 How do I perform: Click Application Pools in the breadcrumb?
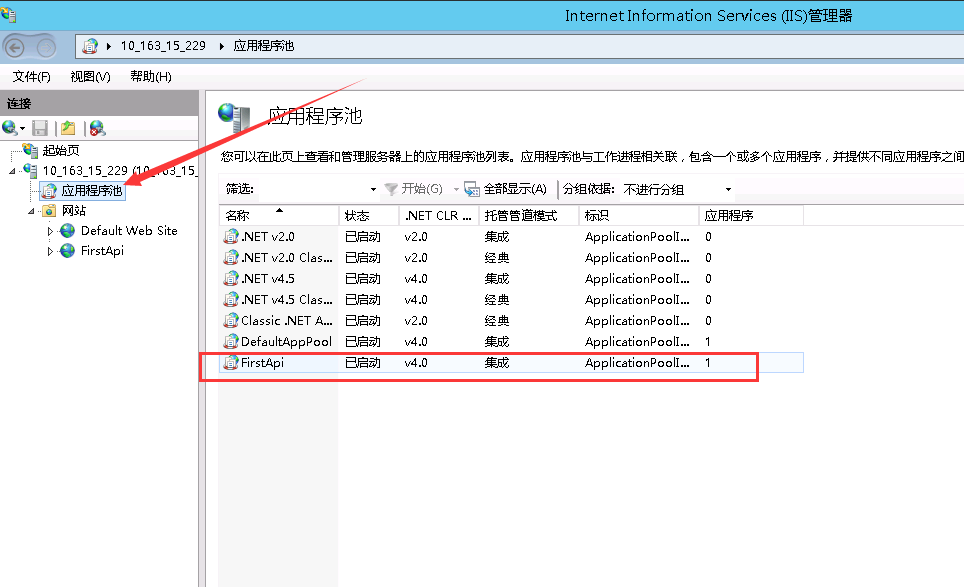click(x=264, y=46)
